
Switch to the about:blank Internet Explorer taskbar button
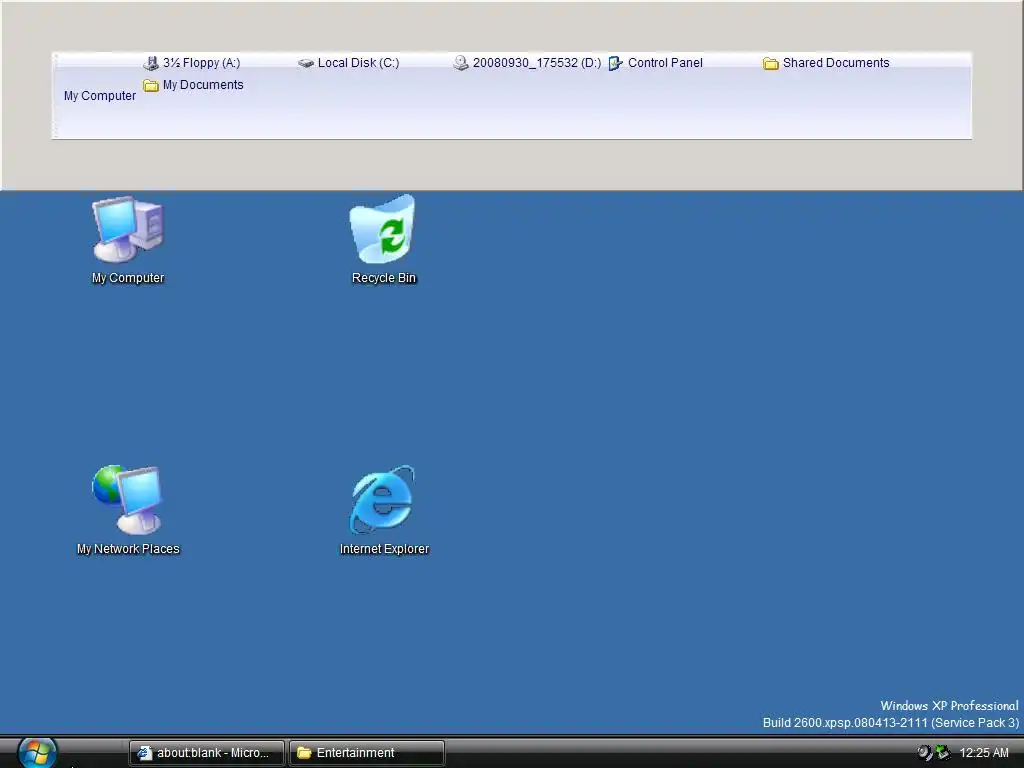click(206, 752)
